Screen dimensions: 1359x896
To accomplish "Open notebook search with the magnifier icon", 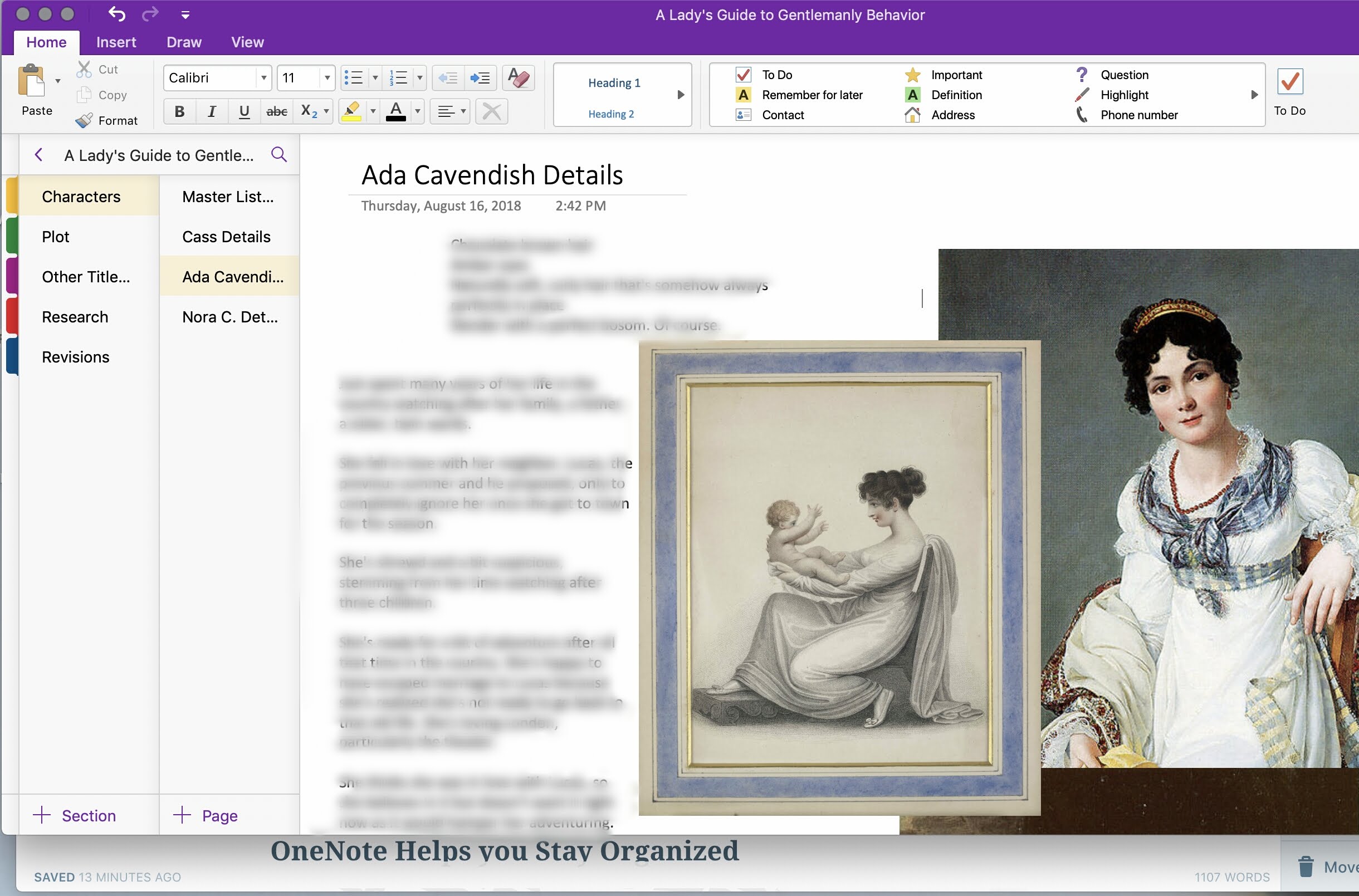I will tap(280, 154).
